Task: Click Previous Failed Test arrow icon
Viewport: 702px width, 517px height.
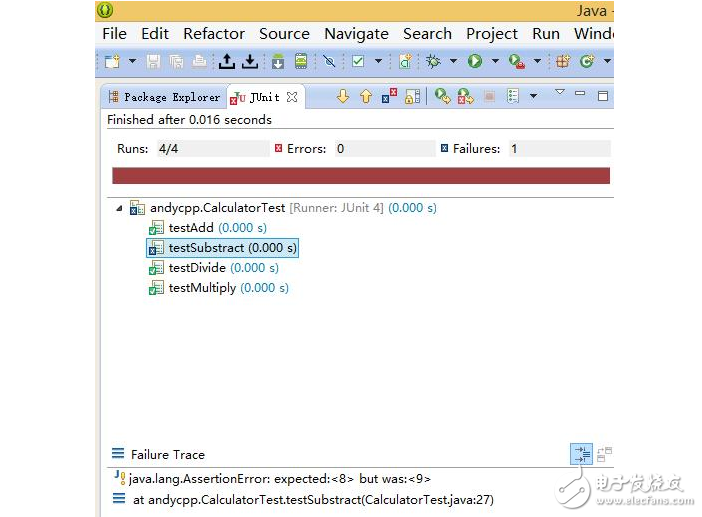Action: [366, 97]
